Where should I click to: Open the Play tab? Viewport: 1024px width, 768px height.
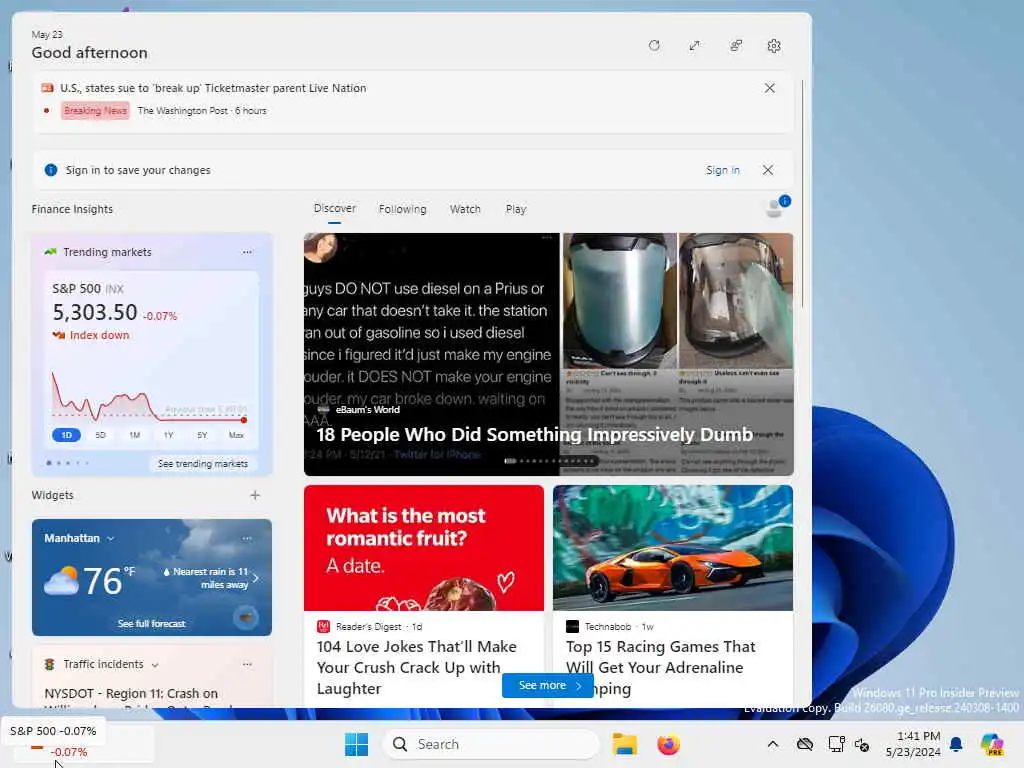pos(515,209)
